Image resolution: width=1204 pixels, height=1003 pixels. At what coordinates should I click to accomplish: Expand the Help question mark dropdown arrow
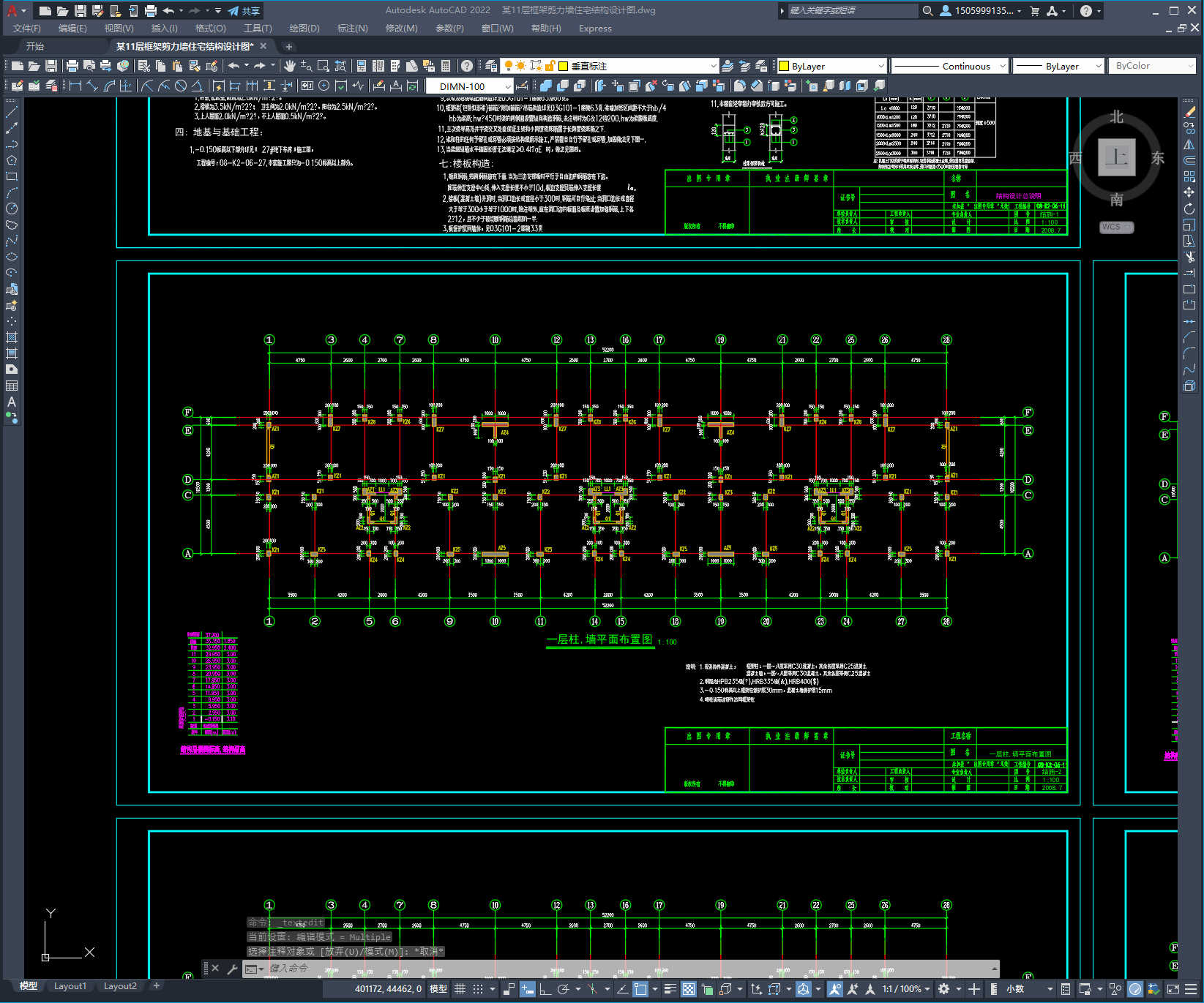coord(1099,11)
